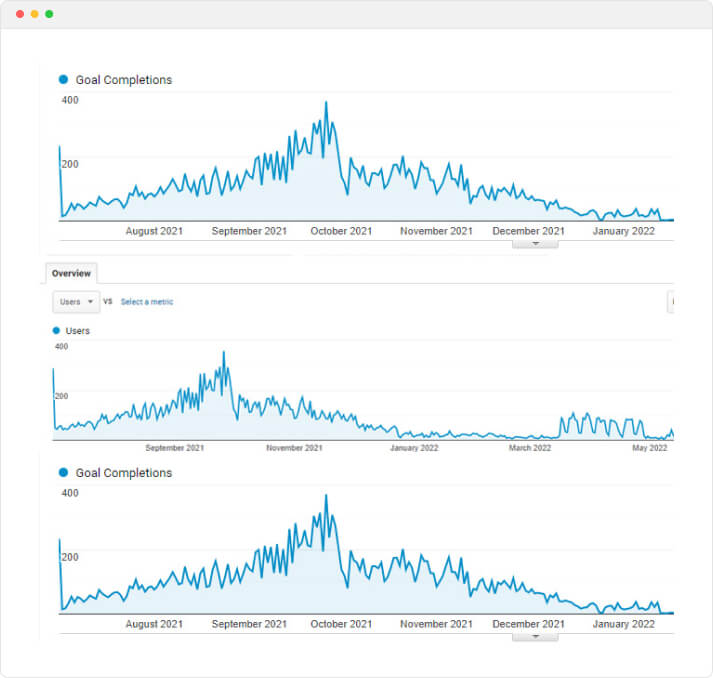Click the 'Select a metric' link

click(x=146, y=301)
